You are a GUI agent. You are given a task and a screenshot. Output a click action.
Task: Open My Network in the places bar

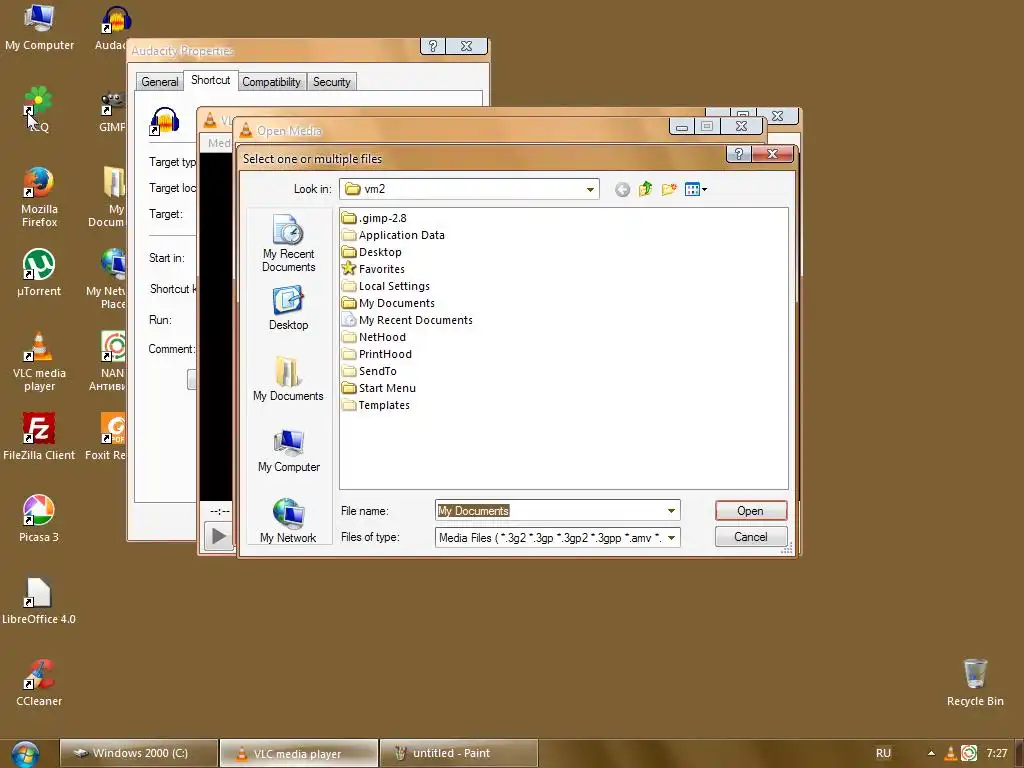(288, 520)
